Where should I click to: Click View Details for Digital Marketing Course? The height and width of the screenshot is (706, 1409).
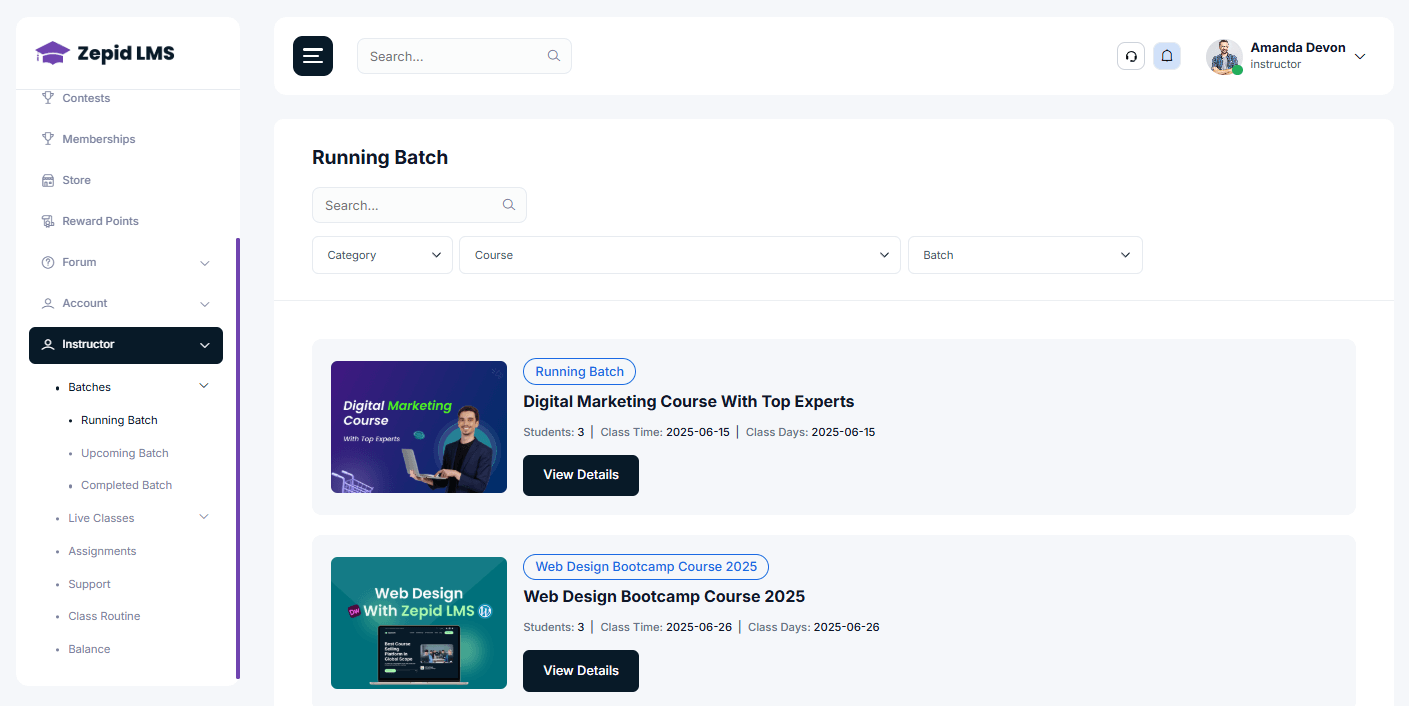[580, 475]
